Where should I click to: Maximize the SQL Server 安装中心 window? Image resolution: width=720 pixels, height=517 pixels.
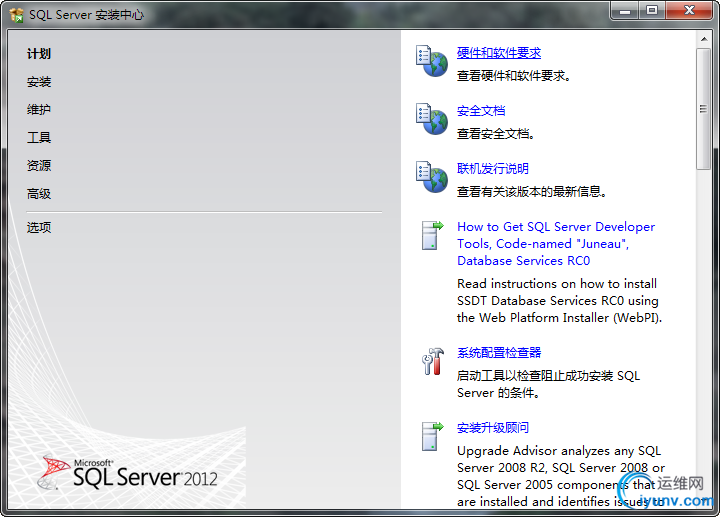pyautogui.click(x=652, y=11)
